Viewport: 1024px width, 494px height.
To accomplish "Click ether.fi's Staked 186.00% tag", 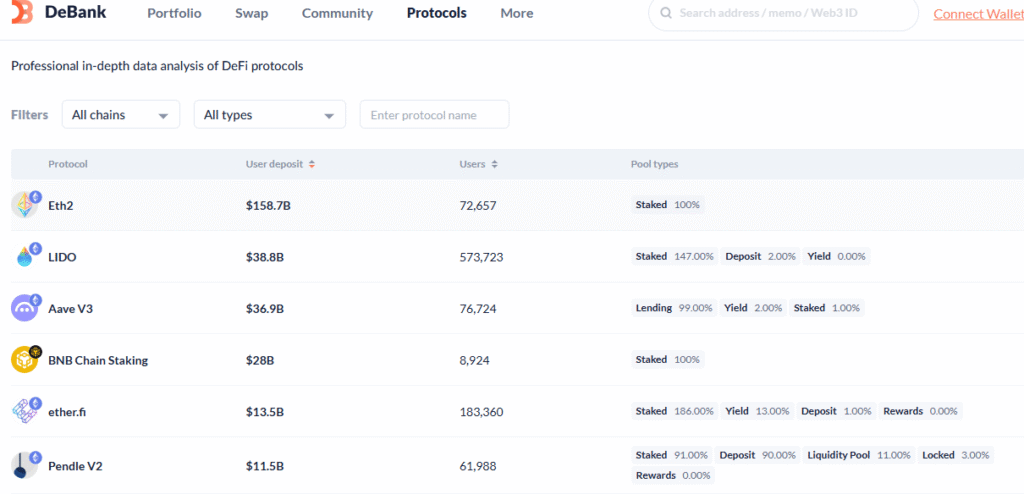I will tap(675, 411).
